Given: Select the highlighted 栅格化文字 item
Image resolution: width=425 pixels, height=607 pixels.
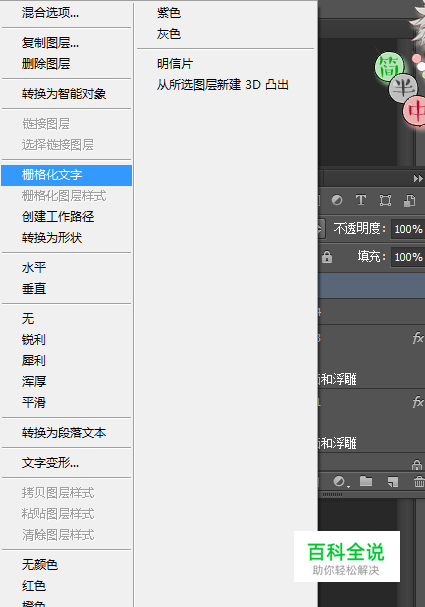Looking at the screenshot, I should tap(67, 175).
